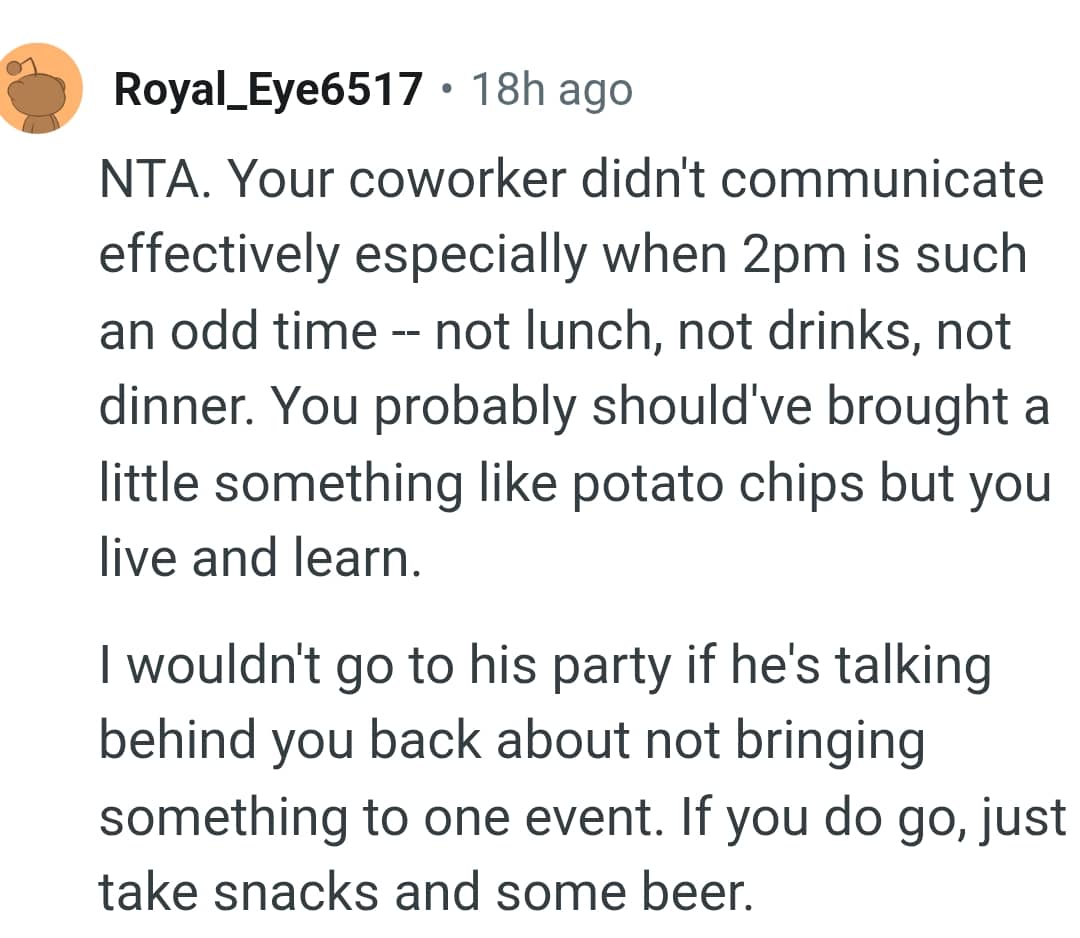Click the Reddit snoo avatar icon
The height and width of the screenshot is (938, 1080).
(40, 89)
